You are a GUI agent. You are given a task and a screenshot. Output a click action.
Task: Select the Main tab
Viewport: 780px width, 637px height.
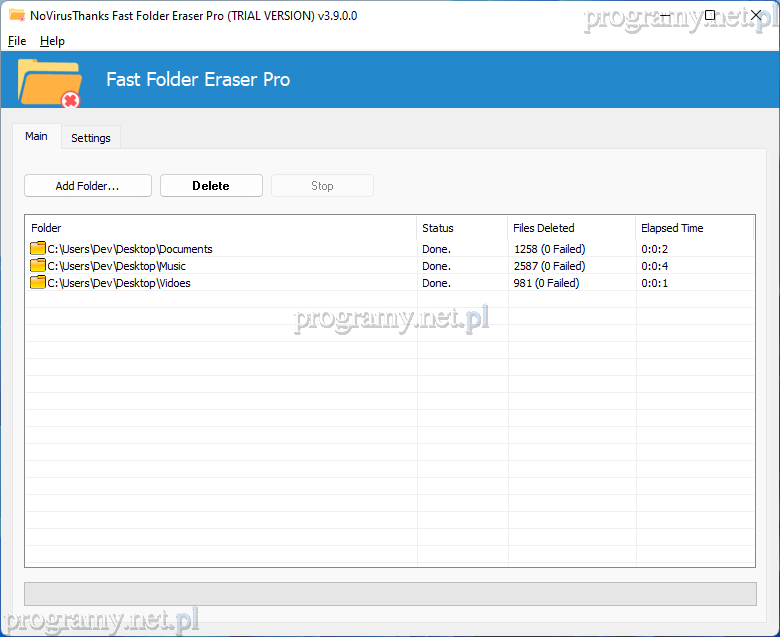tap(36, 136)
